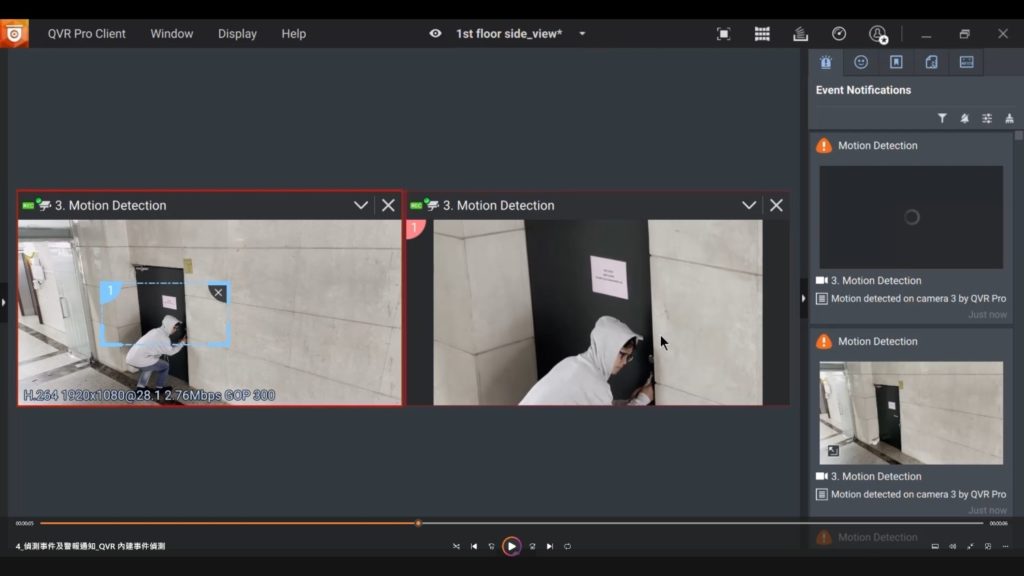Switch to the face recognition tab

pos(860,62)
